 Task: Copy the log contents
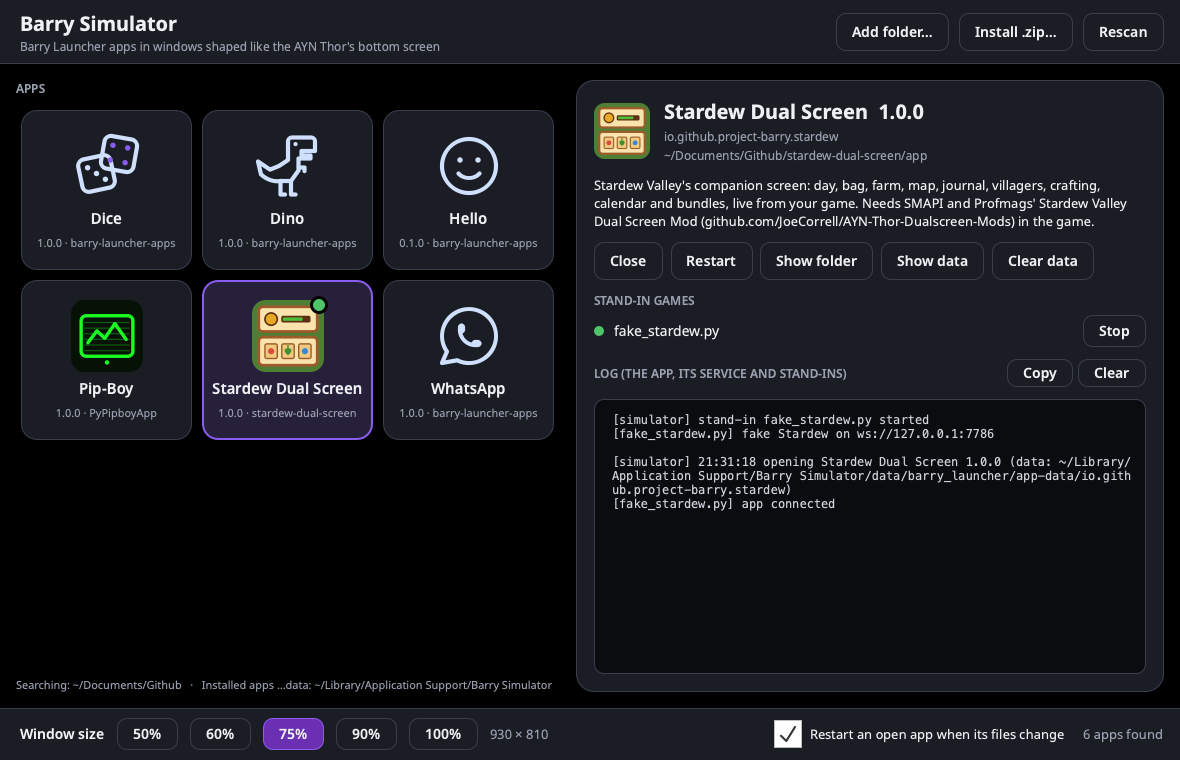pos(1039,373)
